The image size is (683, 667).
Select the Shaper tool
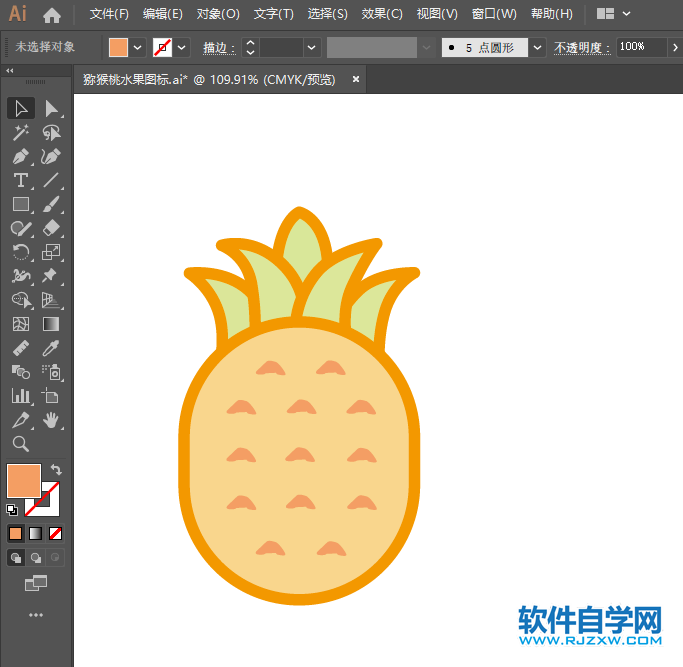pos(20,228)
